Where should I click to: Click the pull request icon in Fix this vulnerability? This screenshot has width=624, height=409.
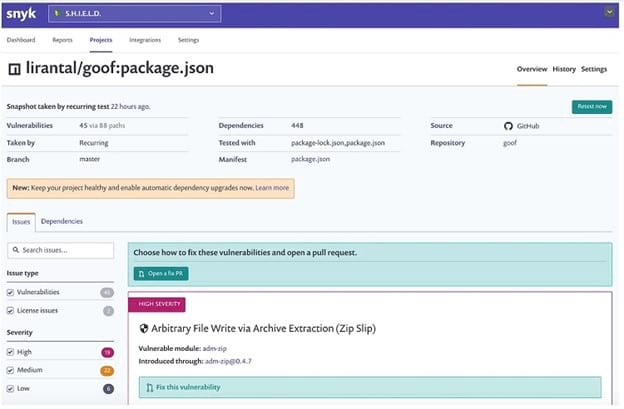(149, 388)
